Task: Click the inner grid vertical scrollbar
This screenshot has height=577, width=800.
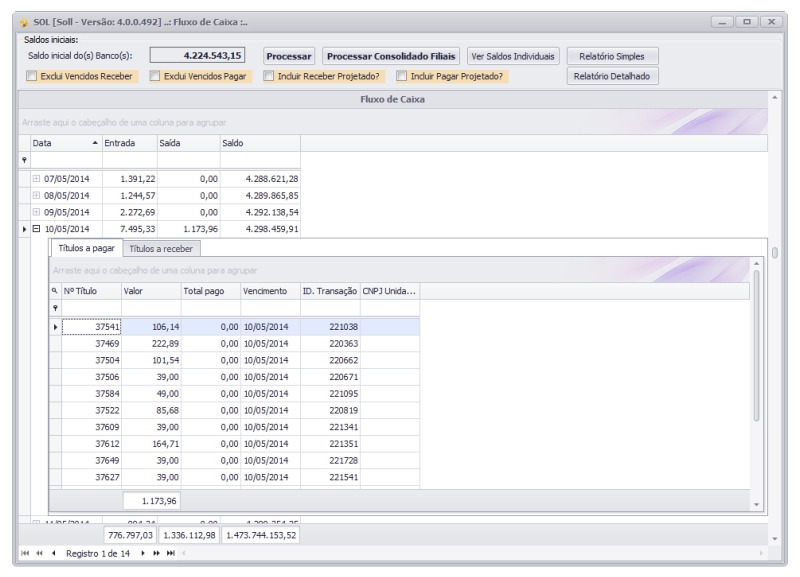Action: tap(756, 350)
